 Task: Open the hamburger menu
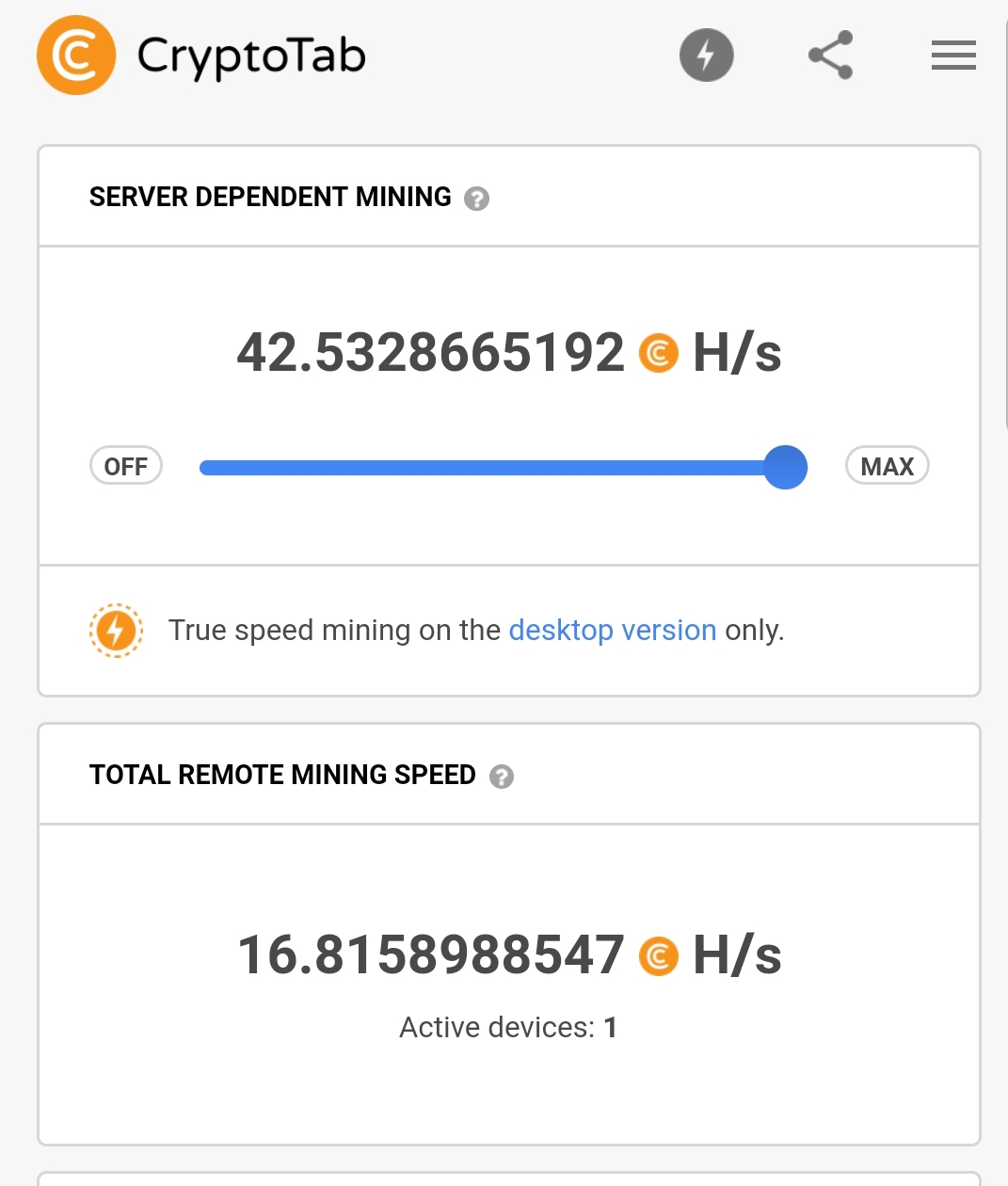[x=953, y=56]
